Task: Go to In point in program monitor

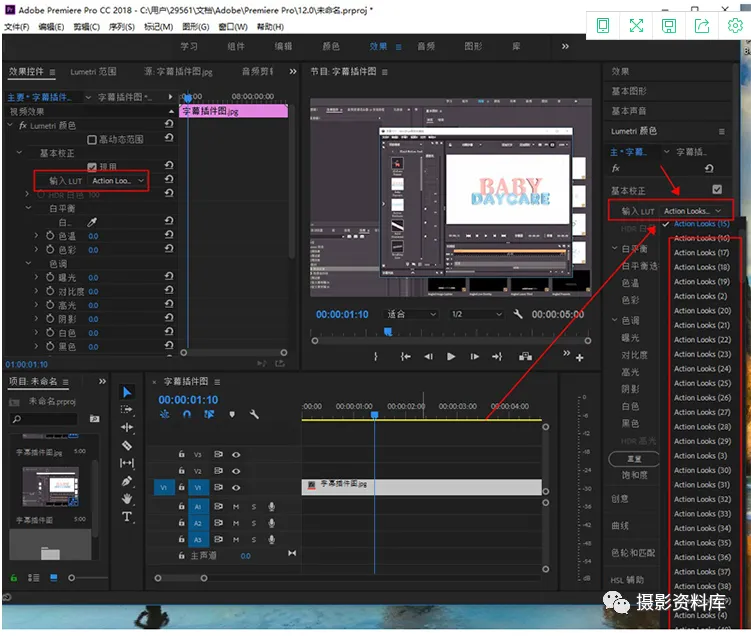Action: tap(405, 357)
